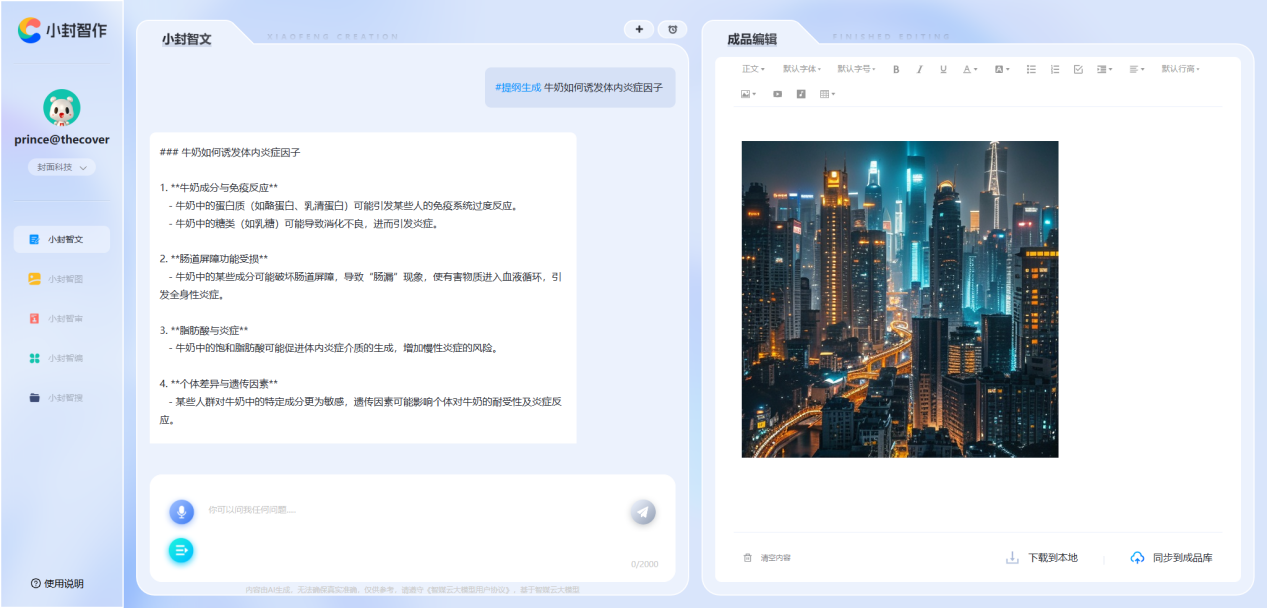Open the 默认行高 line height dropdown

[x=1180, y=69]
